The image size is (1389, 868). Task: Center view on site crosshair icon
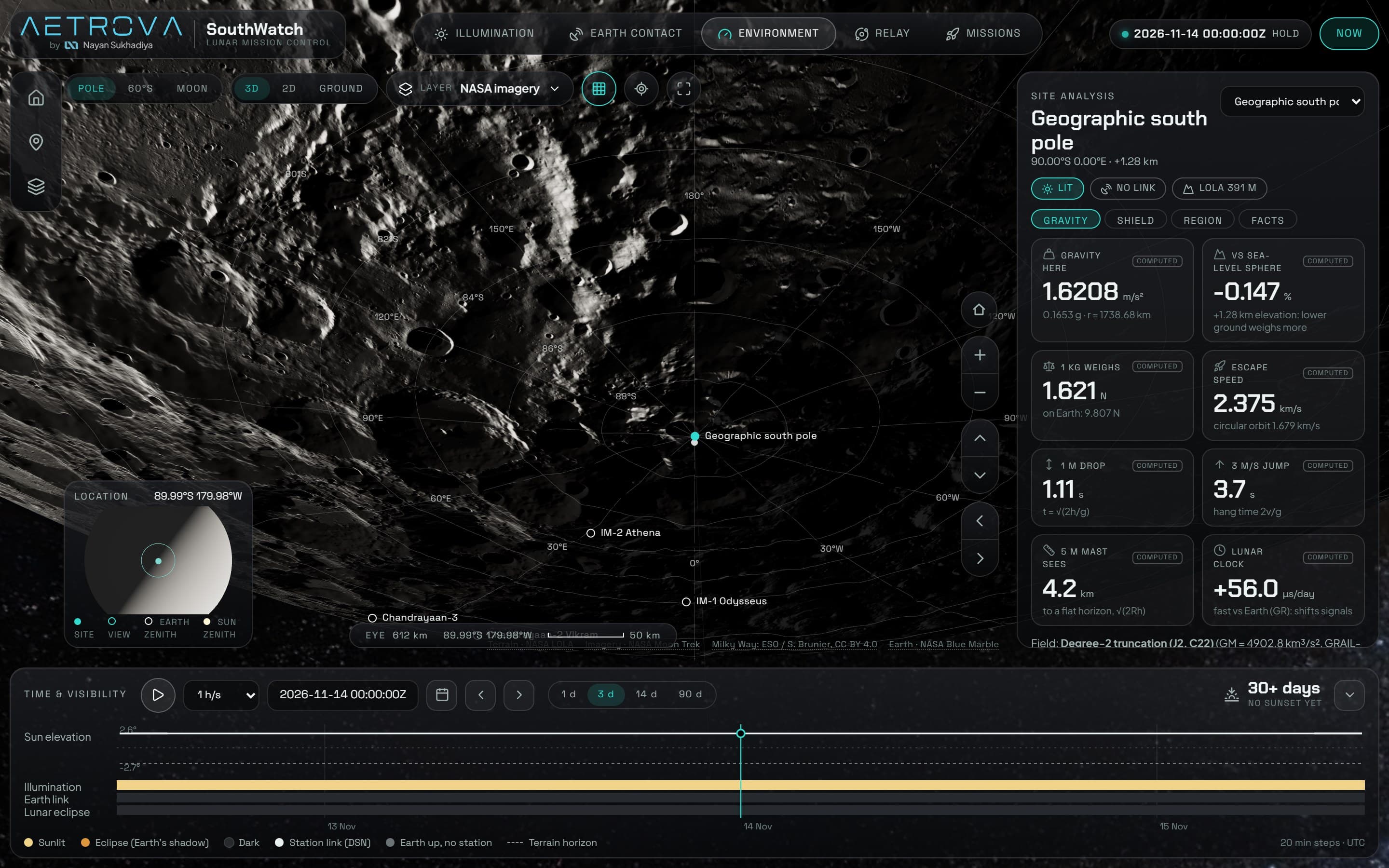pos(641,88)
